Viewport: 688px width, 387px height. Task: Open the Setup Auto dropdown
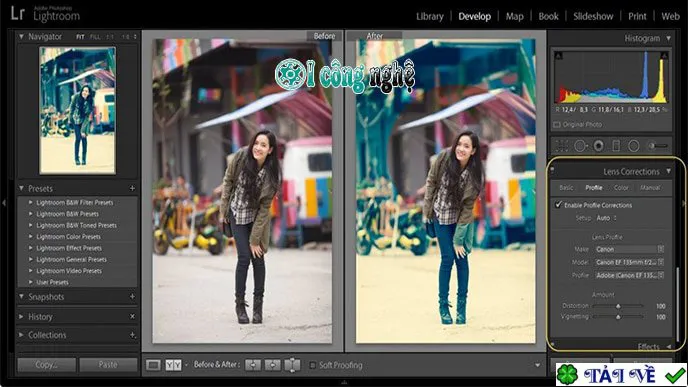(x=606, y=218)
